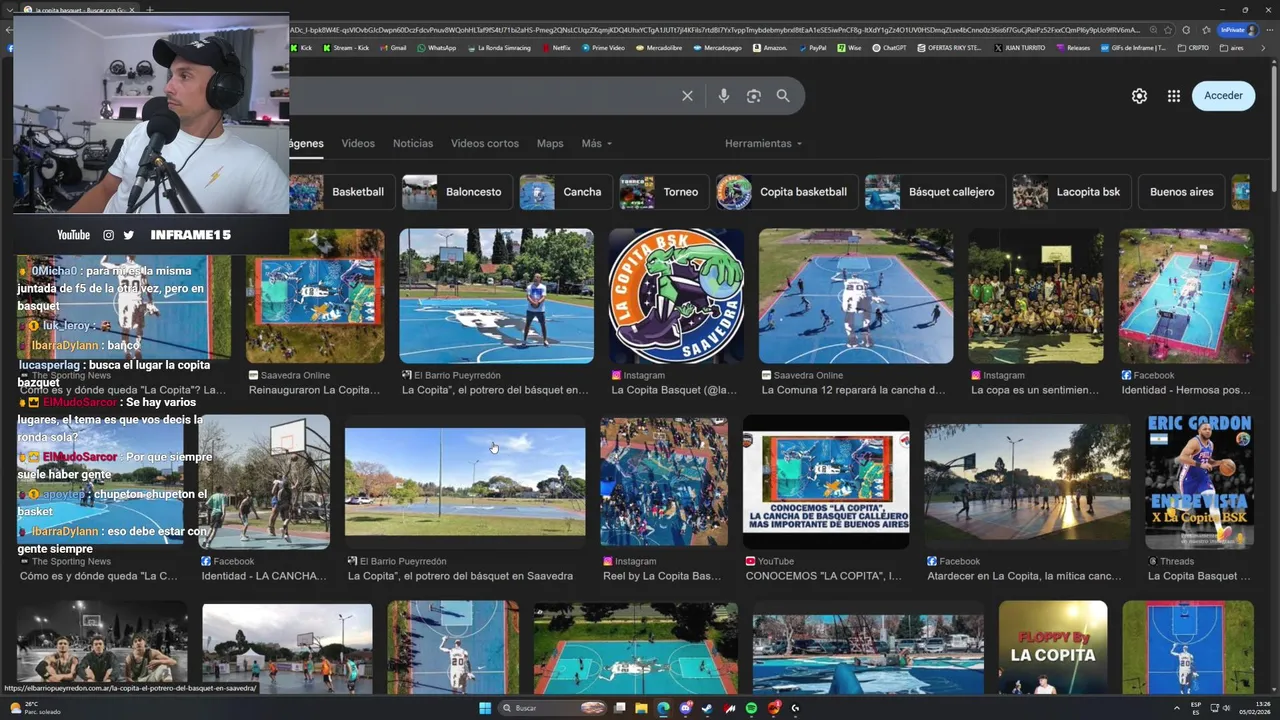This screenshot has width=1280, height=720.
Task: Switch to the Videos tab
Action: [358, 143]
